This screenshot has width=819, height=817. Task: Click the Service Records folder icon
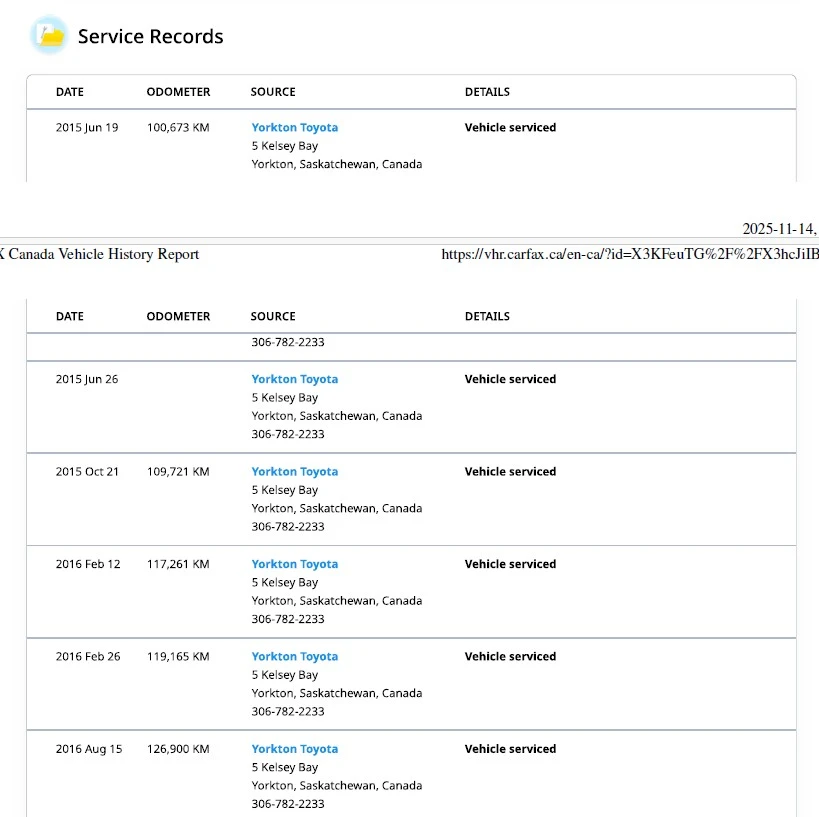pos(49,35)
